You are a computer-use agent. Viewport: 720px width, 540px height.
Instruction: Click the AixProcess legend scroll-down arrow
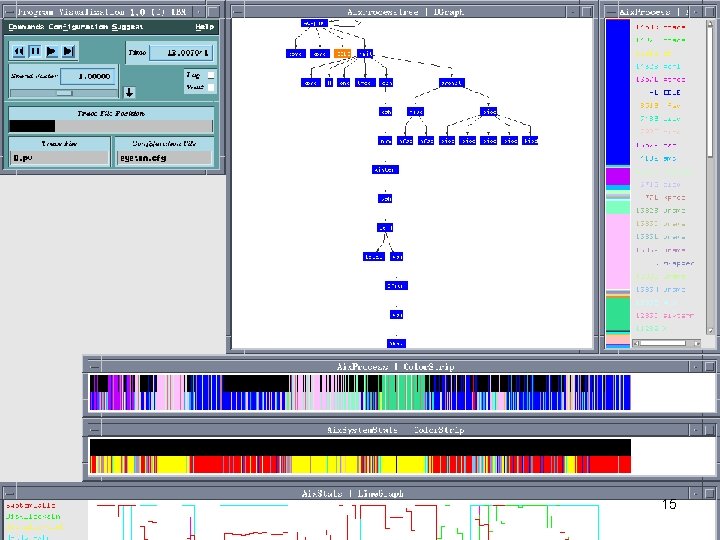click(710, 330)
